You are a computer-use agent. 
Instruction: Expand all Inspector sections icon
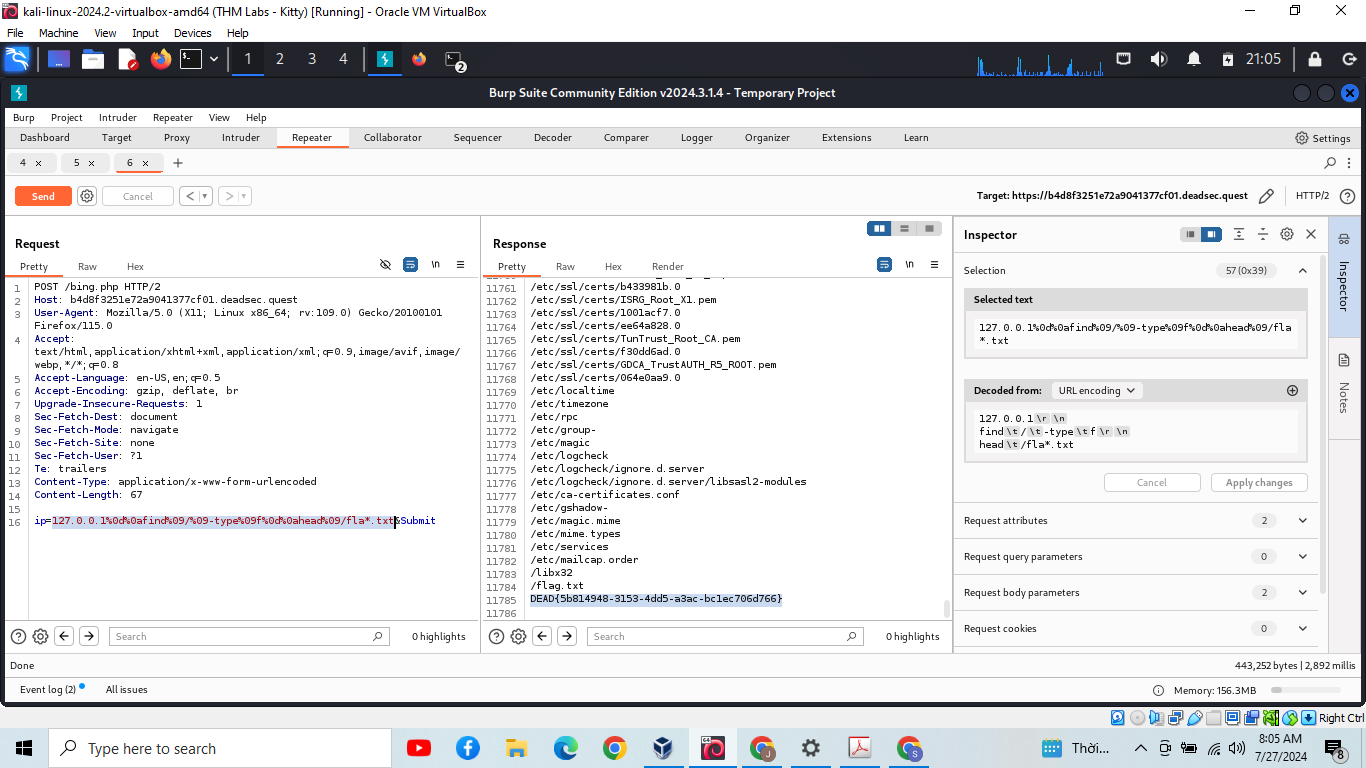1239,234
